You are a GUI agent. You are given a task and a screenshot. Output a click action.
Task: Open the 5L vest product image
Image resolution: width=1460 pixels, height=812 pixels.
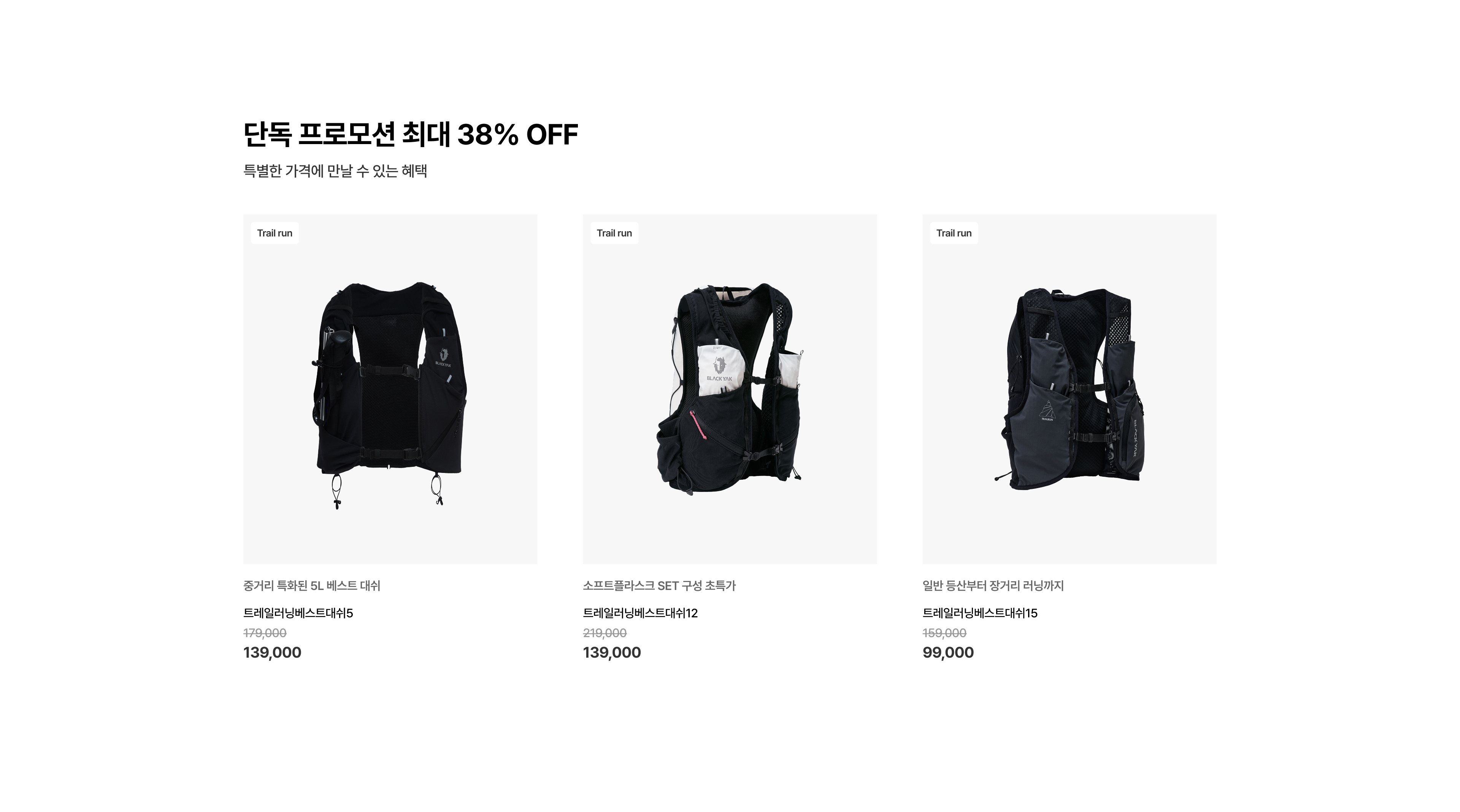390,389
